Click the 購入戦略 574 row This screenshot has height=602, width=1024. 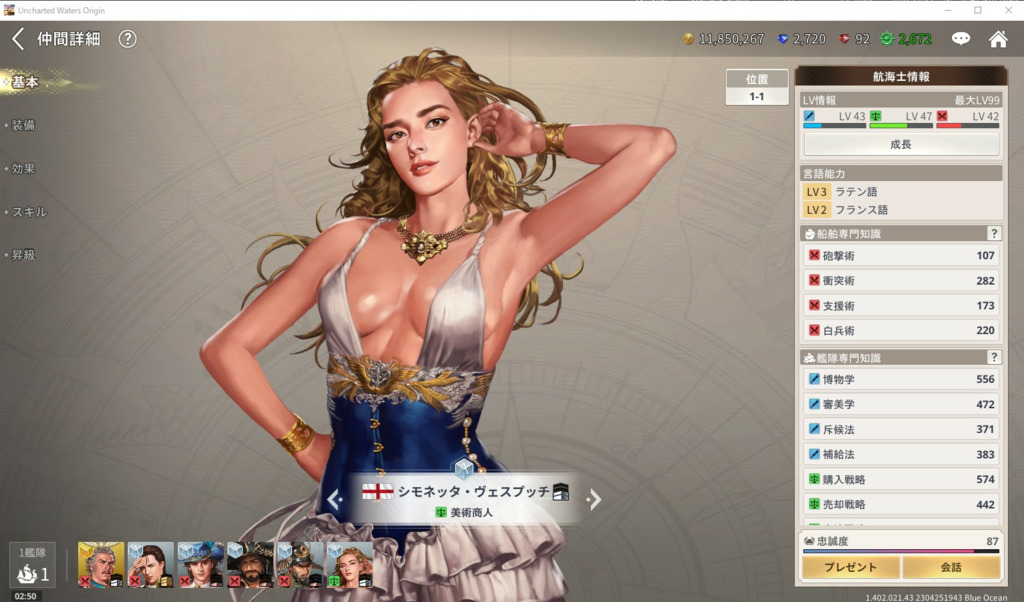pyautogui.click(x=901, y=479)
